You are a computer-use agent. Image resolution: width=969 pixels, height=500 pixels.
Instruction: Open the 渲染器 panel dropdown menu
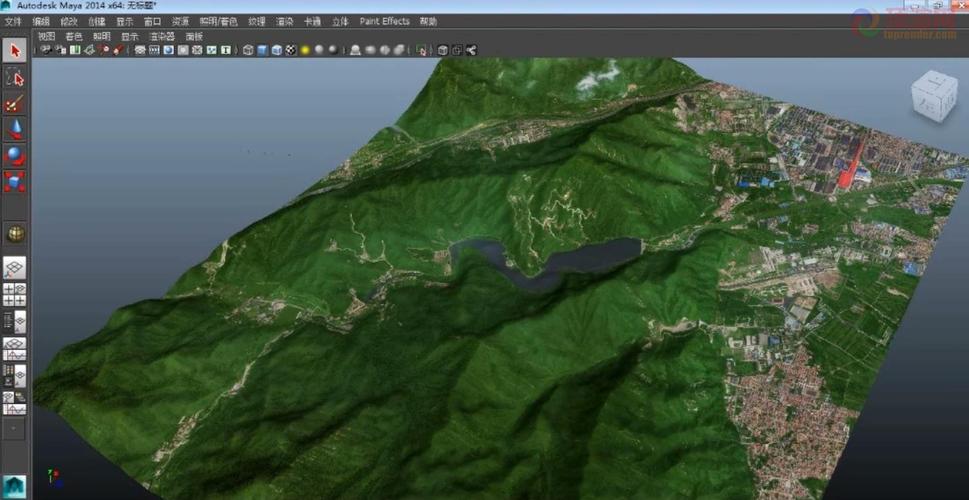[x=161, y=36]
